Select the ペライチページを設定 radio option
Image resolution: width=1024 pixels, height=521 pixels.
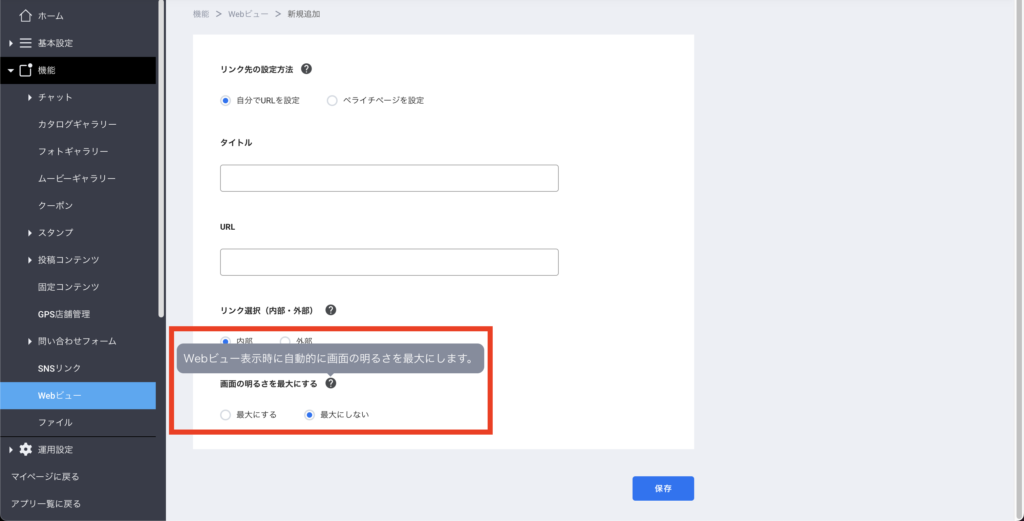pyautogui.click(x=332, y=100)
